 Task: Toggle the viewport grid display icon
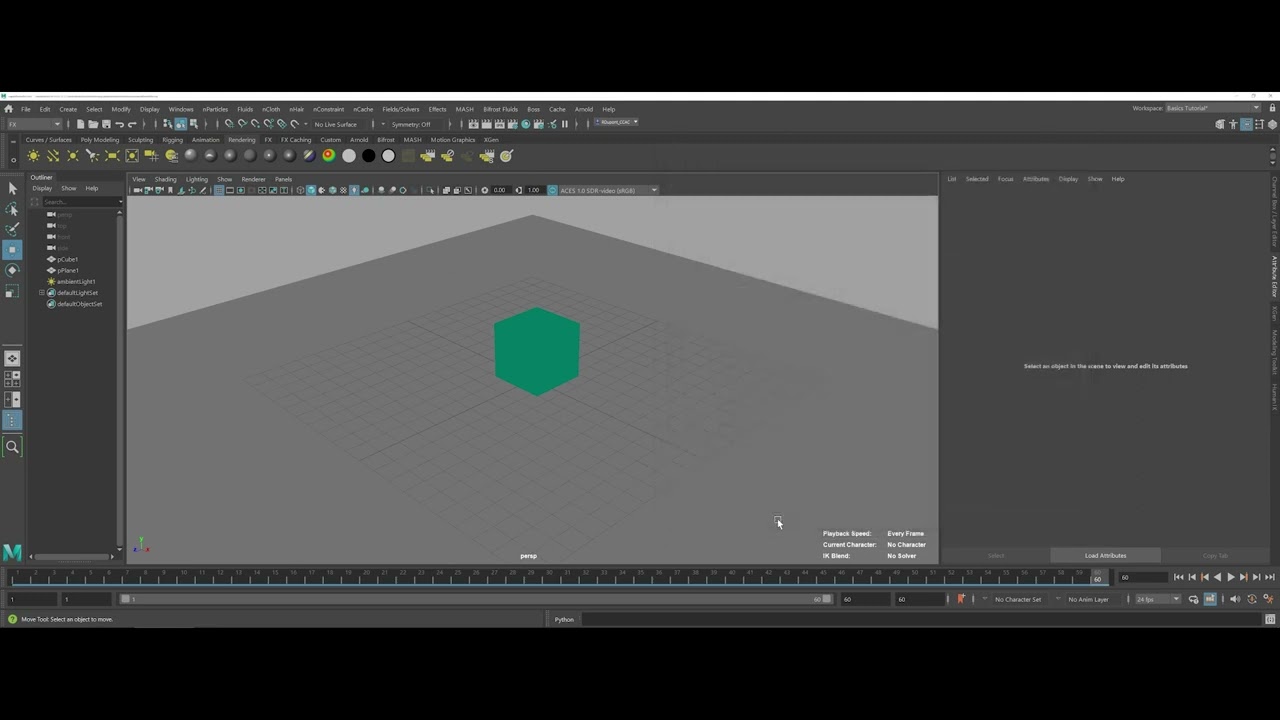[219, 190]
